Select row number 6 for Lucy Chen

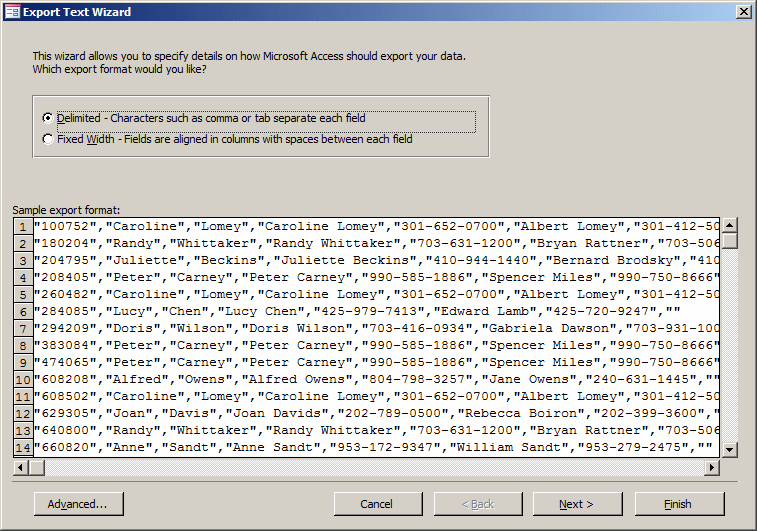pyautogui.click(x=23, y=312)
